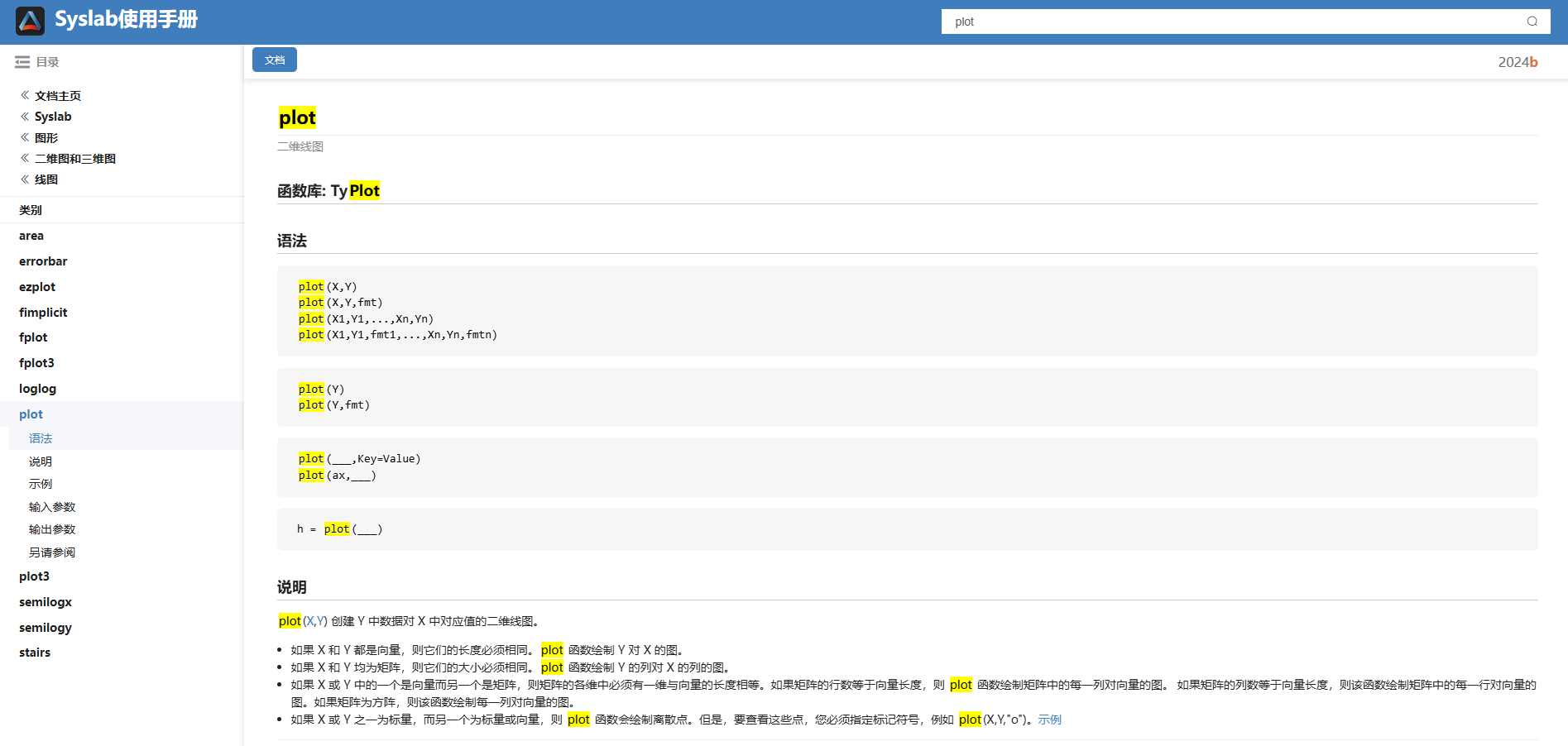Open the area function page

click(31, 236)
